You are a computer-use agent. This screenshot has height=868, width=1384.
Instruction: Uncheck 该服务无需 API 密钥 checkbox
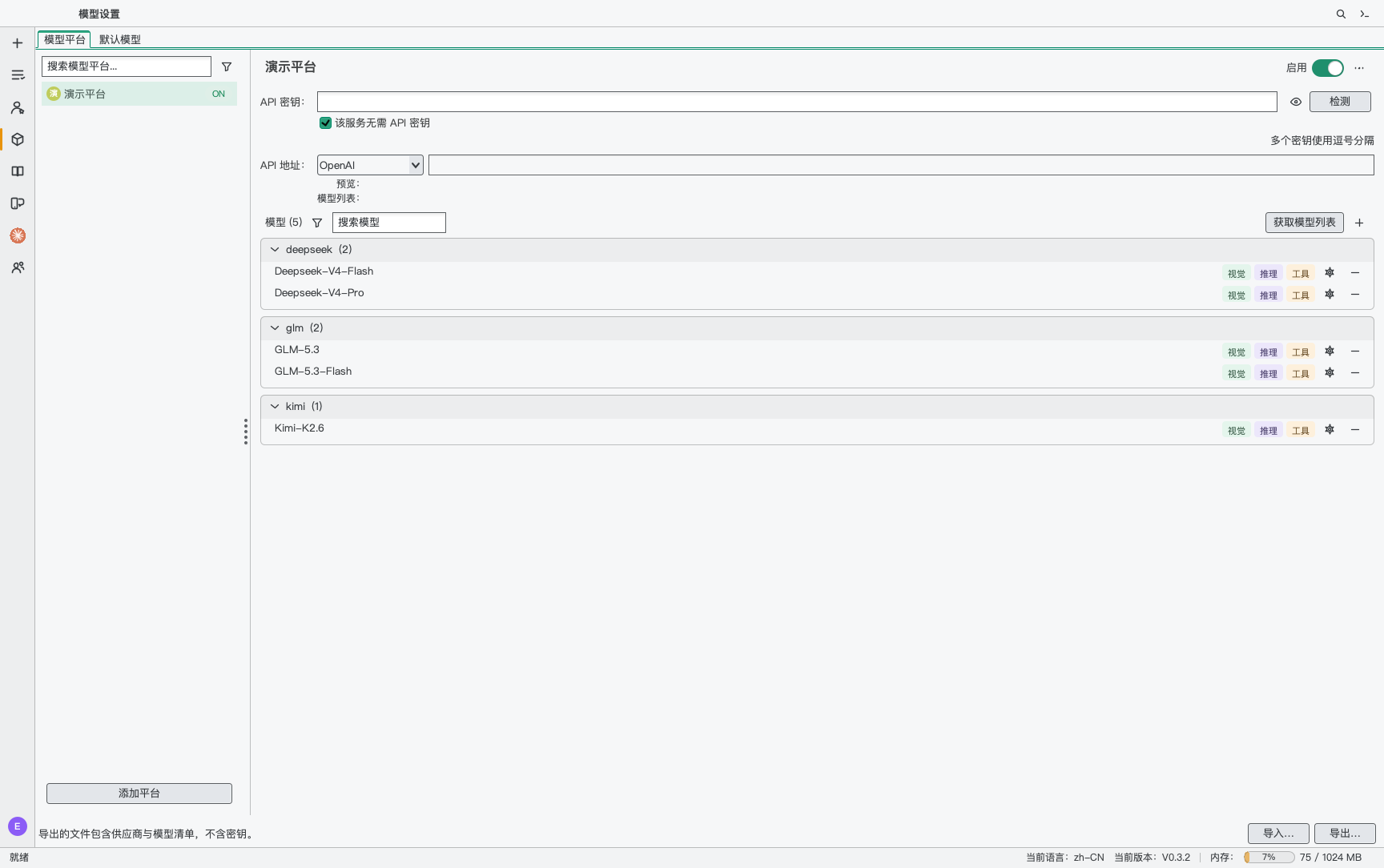click(x=325, y=123)
